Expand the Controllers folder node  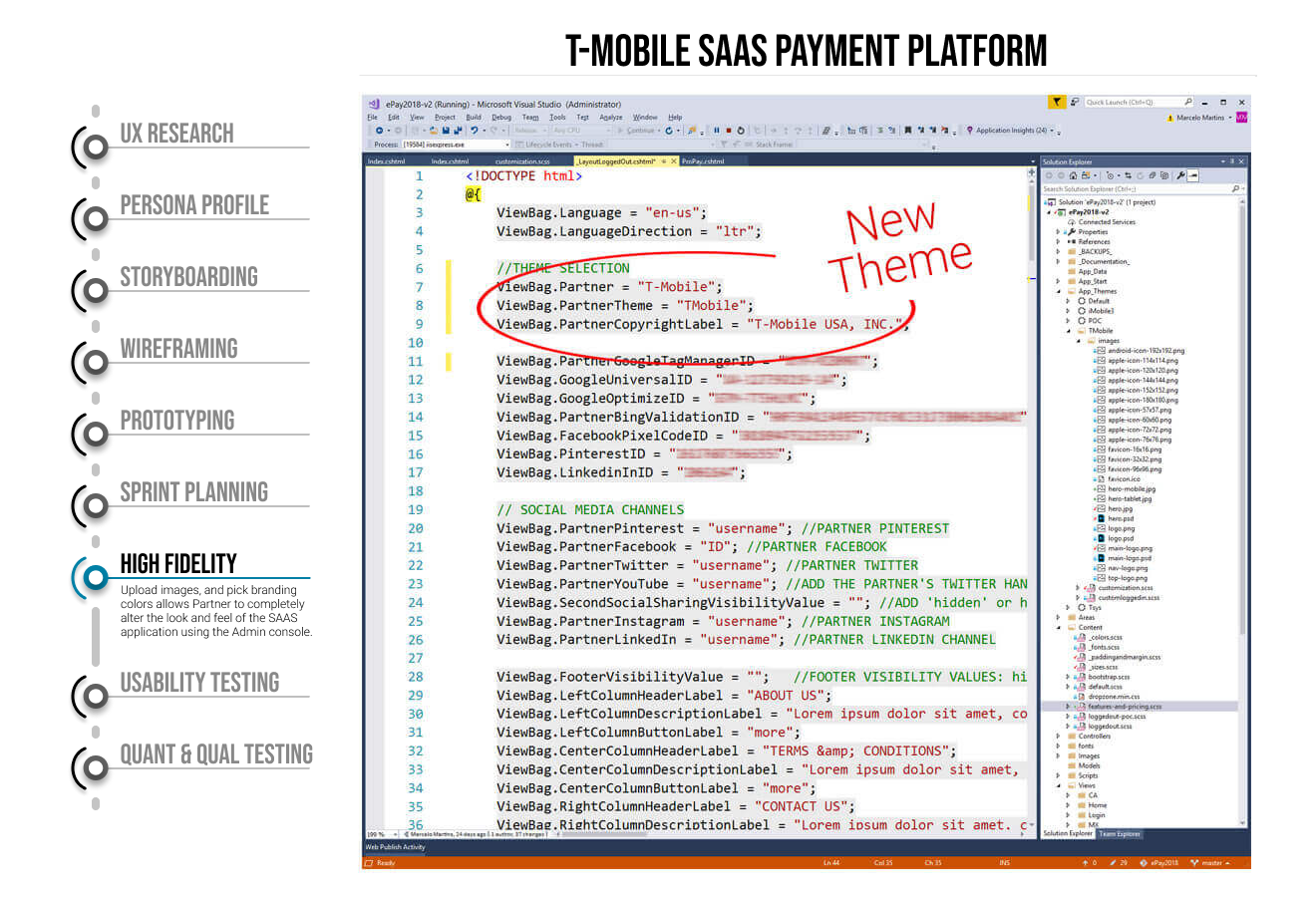pos(1059,736)
